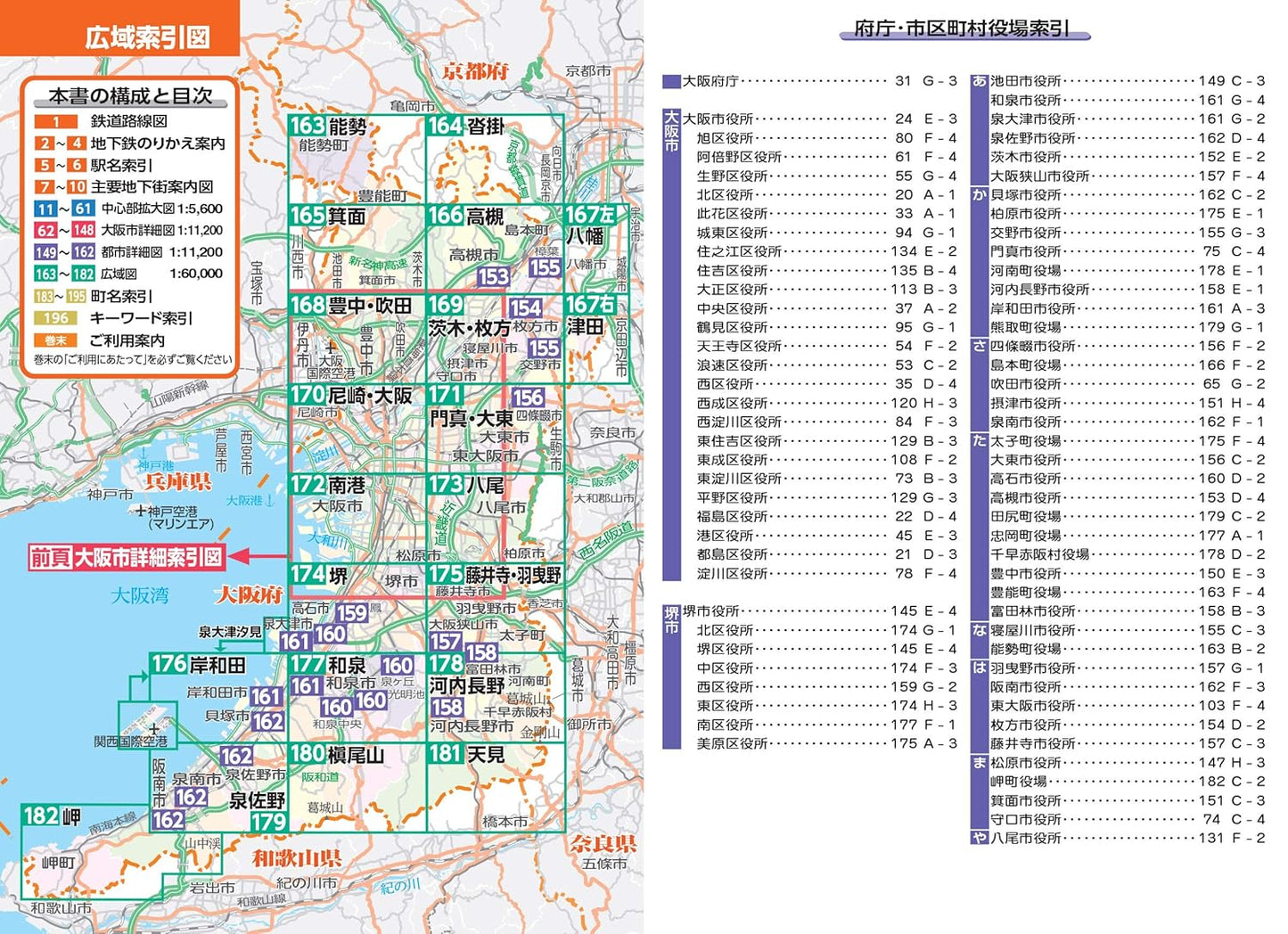This screenshot has height=934, width=1288.
Task: Click the 巻末 badge beside ご利用案内
Action: tap(56, 340)
